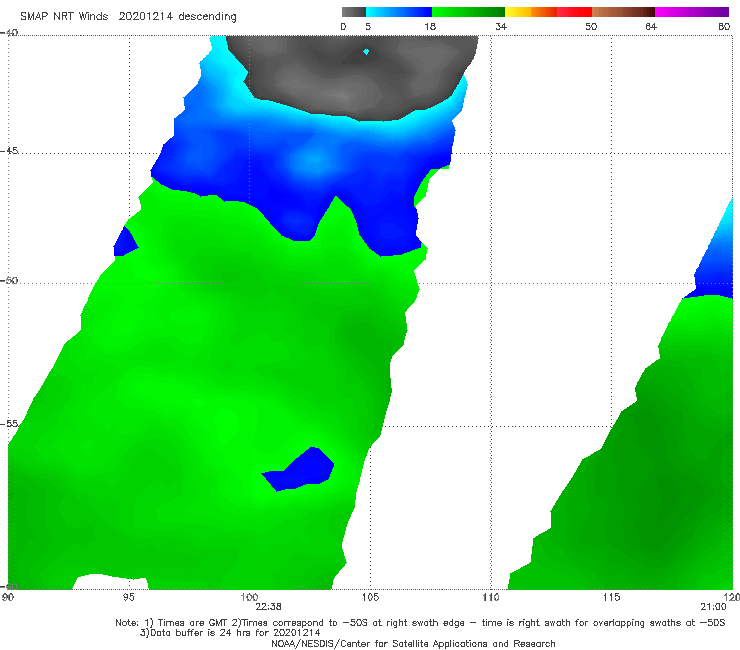Click the latitude label '-55' on the left axis
The width and height of the screenshot is (740, 650).
[x=9, y=423]
